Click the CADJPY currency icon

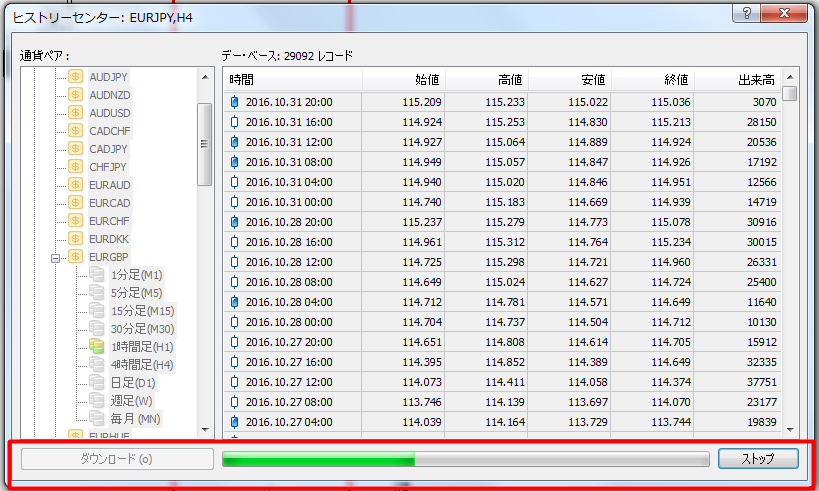pyautogui.click(x=76, y=149)
